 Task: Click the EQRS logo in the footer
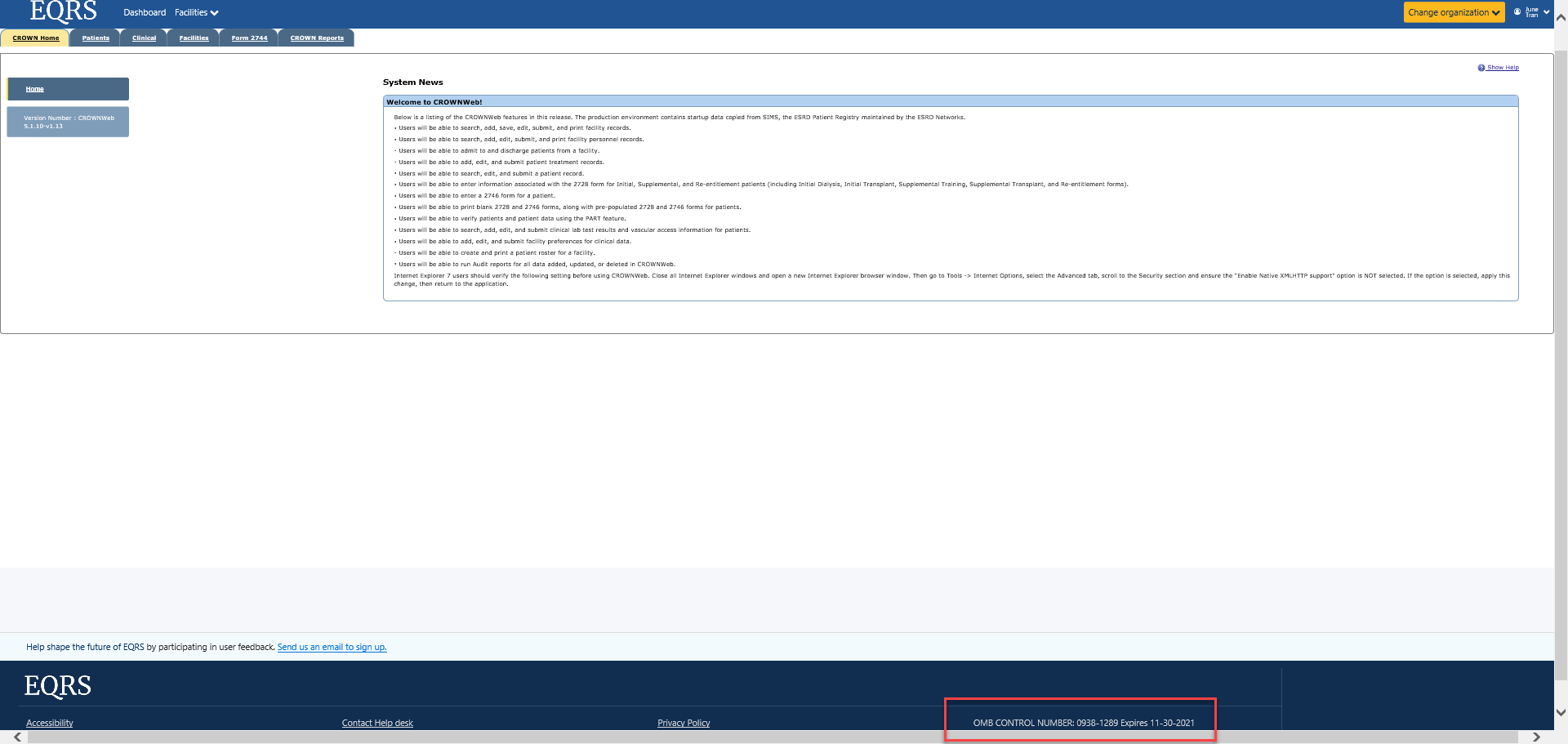point(57,686)
